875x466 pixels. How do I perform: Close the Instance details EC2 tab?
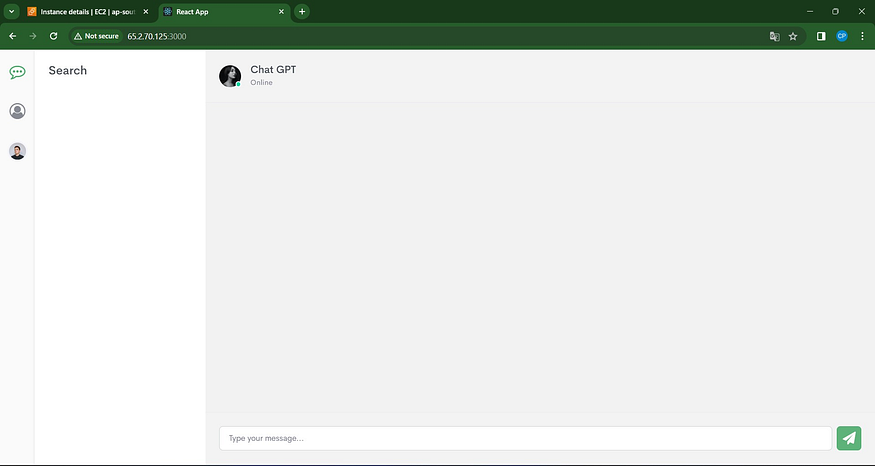[x=146, y=12]
